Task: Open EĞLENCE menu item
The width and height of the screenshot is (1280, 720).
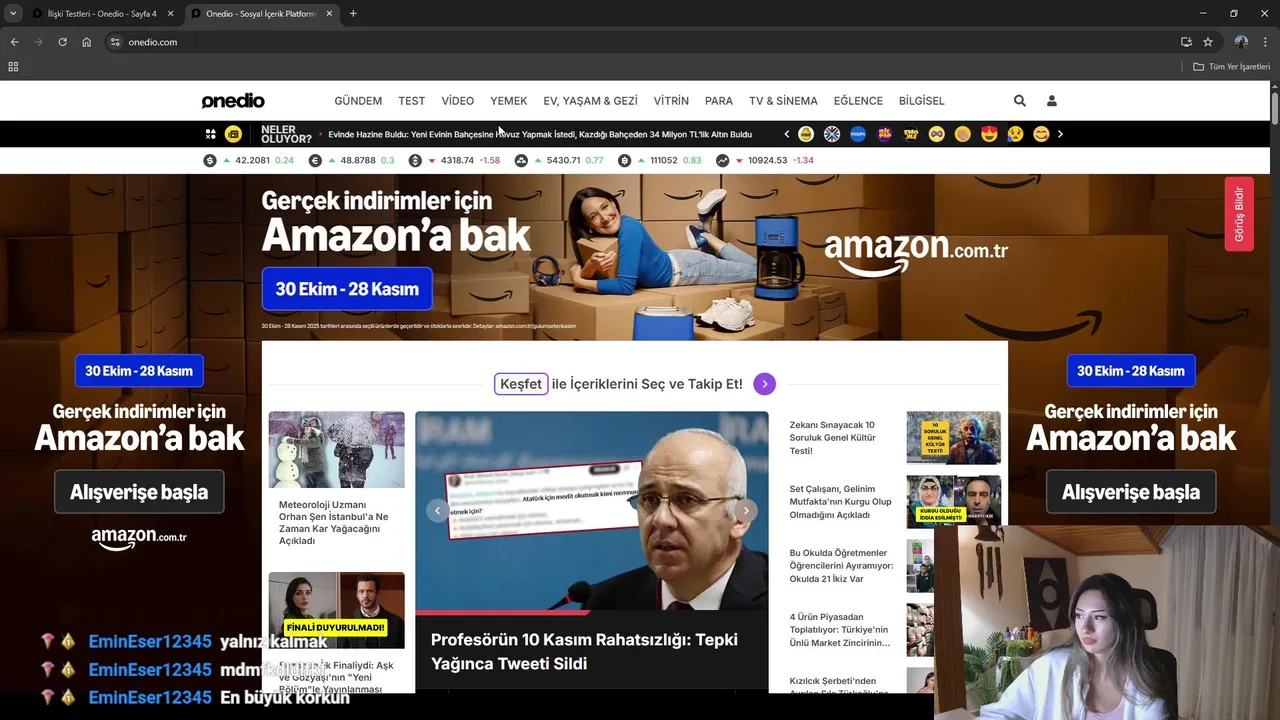Action: click(x=858, y=101)
